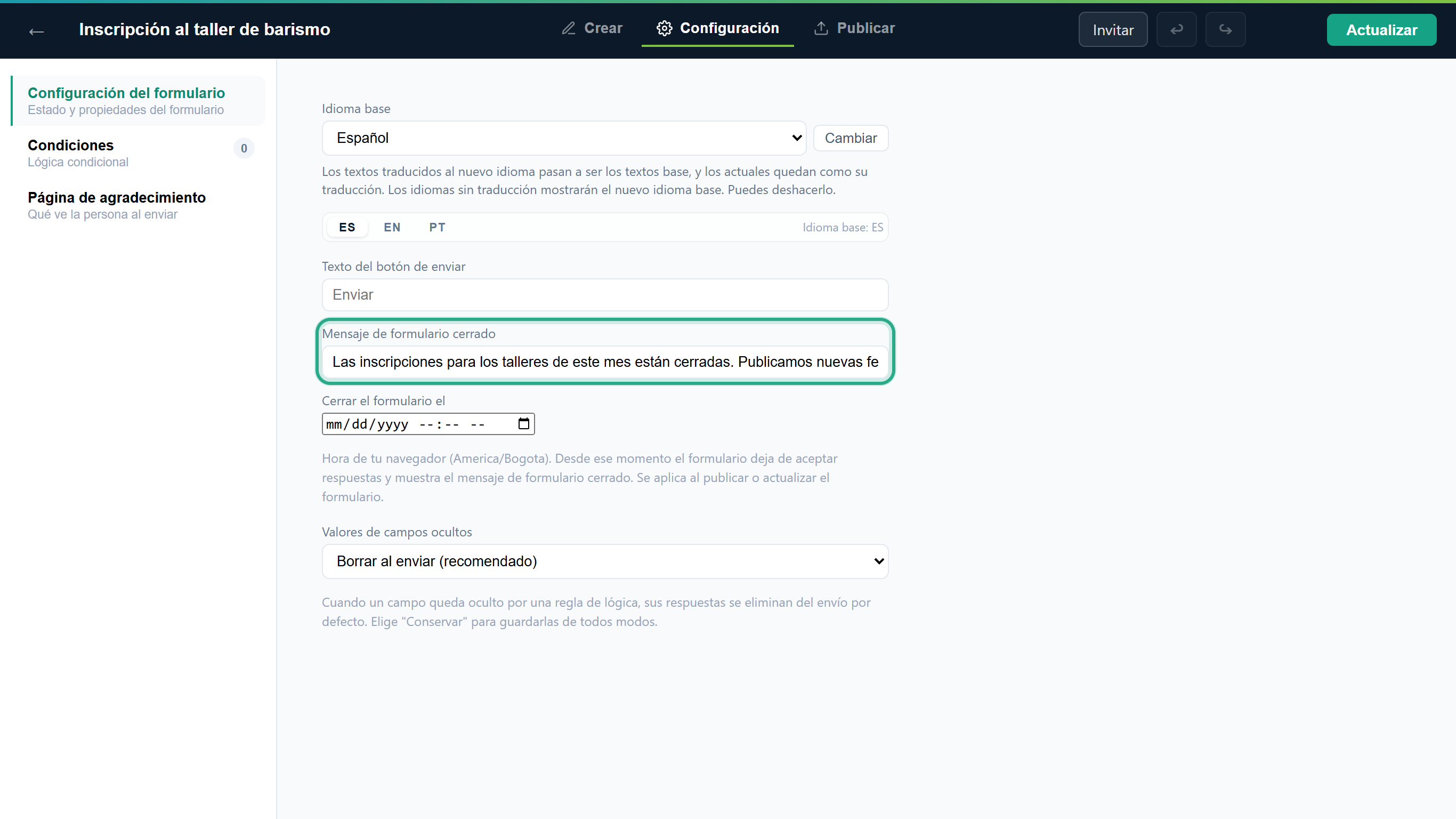This screenshot has height=819, width=1456.
Task: Click the form title Inscripción al taller de barismo
Action: coord(204,29)
